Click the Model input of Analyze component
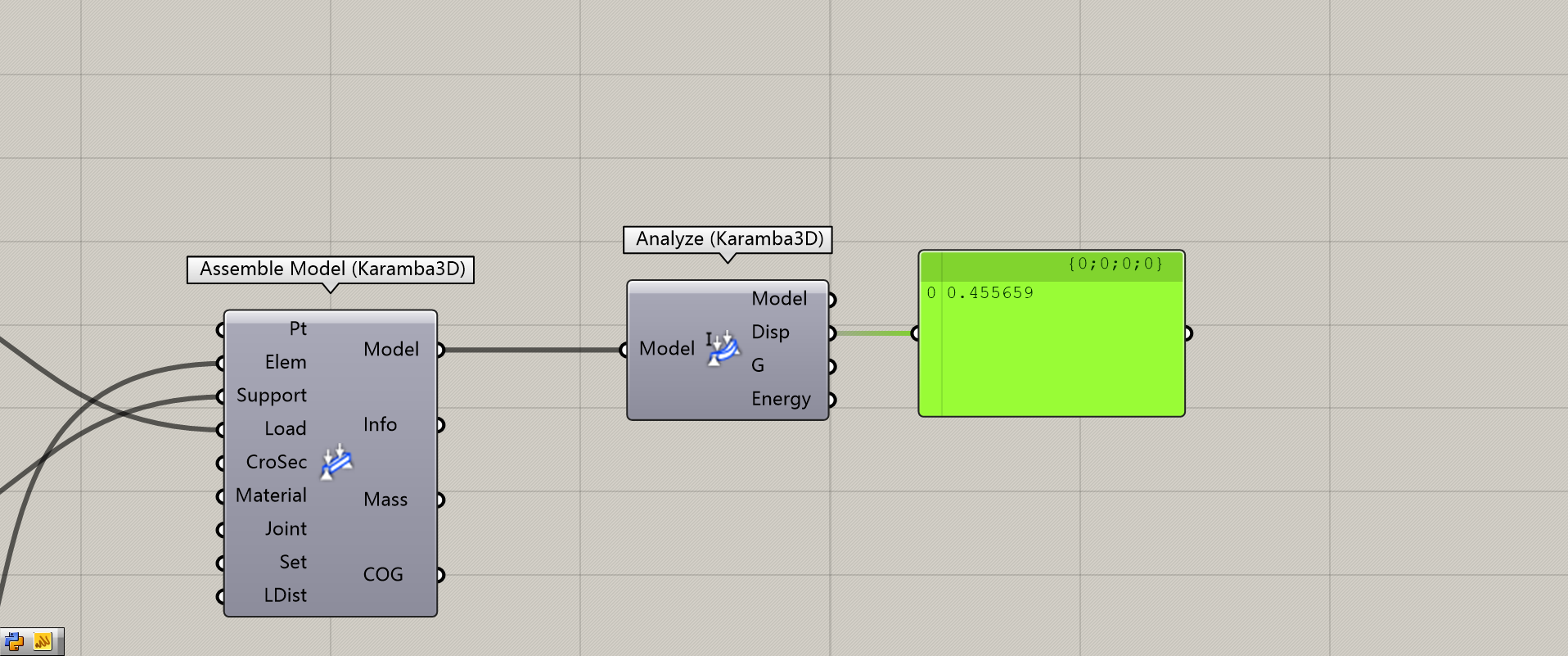Screen dimensions: 1568x656 [x=666, y=349]
